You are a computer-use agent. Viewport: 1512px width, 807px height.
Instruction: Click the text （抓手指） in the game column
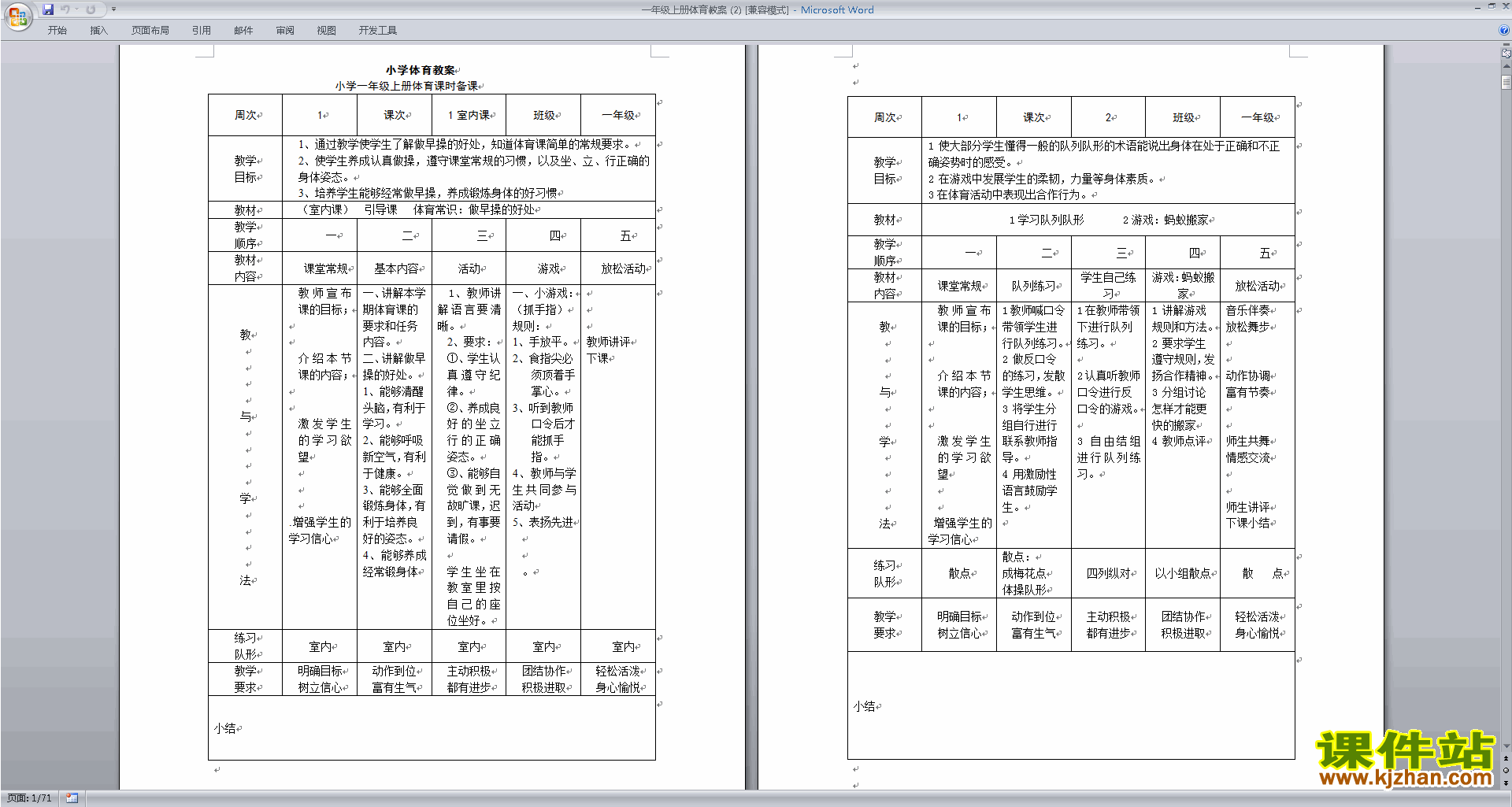point(539,309)
